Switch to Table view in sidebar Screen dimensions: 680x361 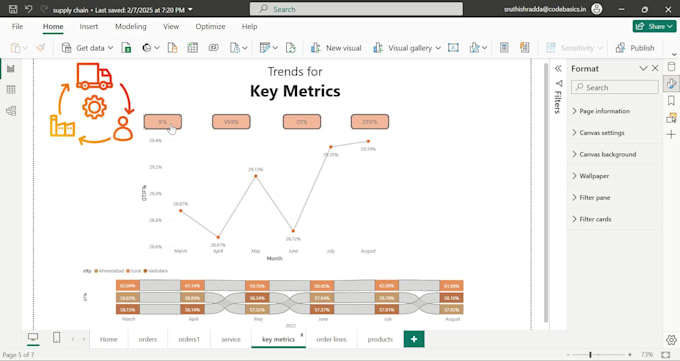[x=11, y=90]
